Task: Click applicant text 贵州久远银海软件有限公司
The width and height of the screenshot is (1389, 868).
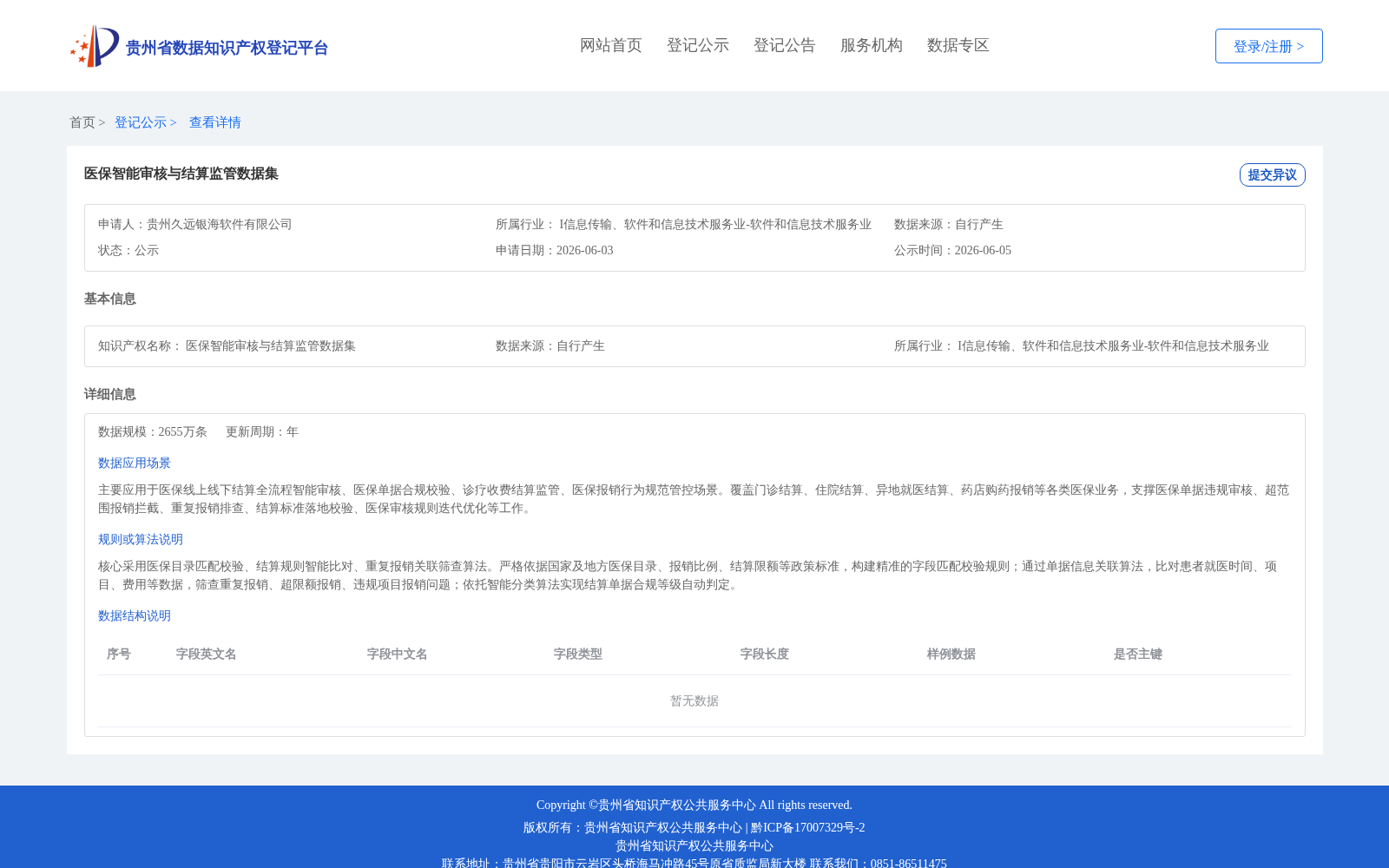Action: (x=220, y=224)
